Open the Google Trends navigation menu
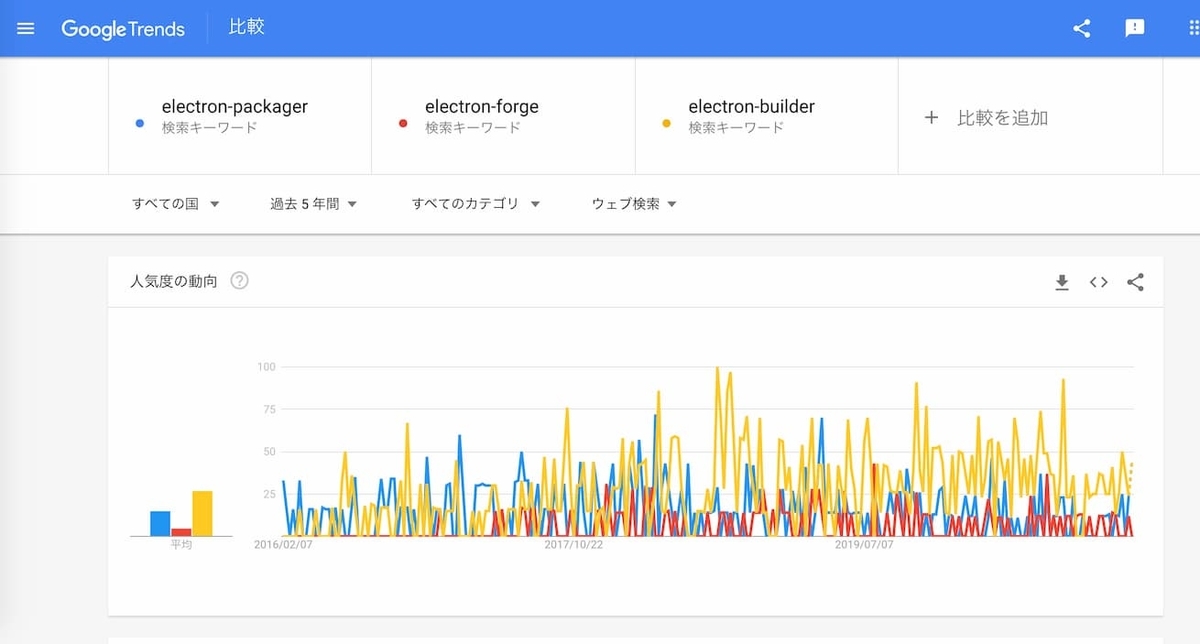The width and height of the screenshot is (1200, 644). [x=25, y=28]
